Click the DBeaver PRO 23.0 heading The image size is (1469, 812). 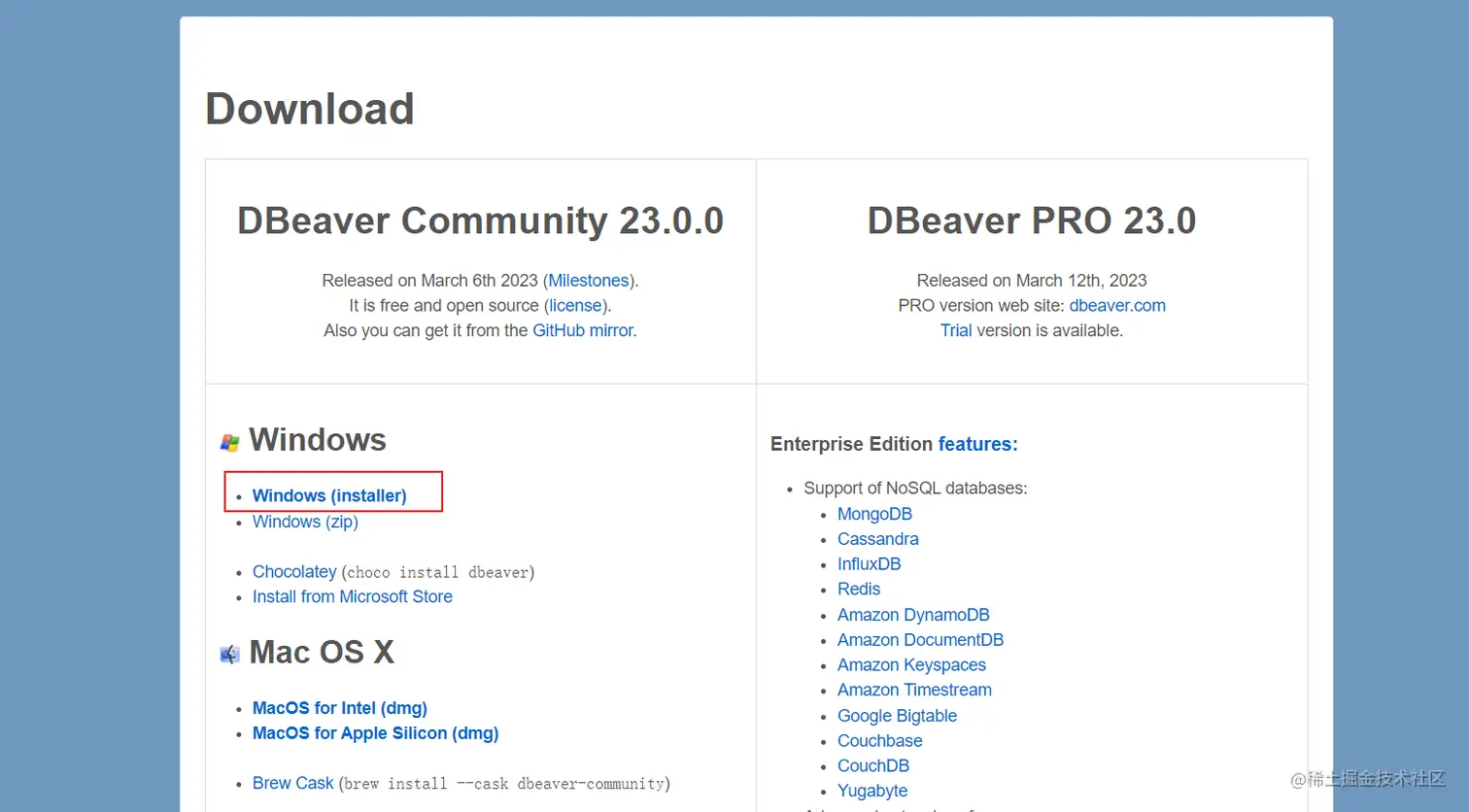coord(1032,221)
